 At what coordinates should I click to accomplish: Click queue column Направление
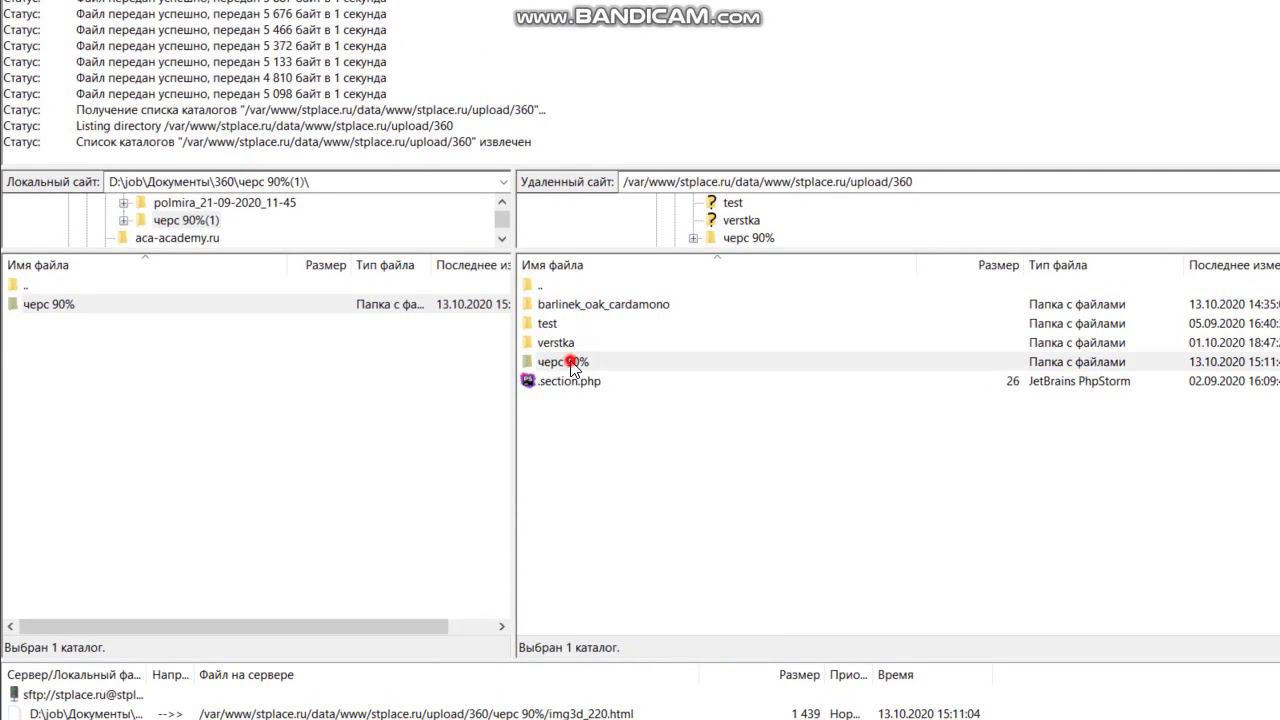click(170, 675)
